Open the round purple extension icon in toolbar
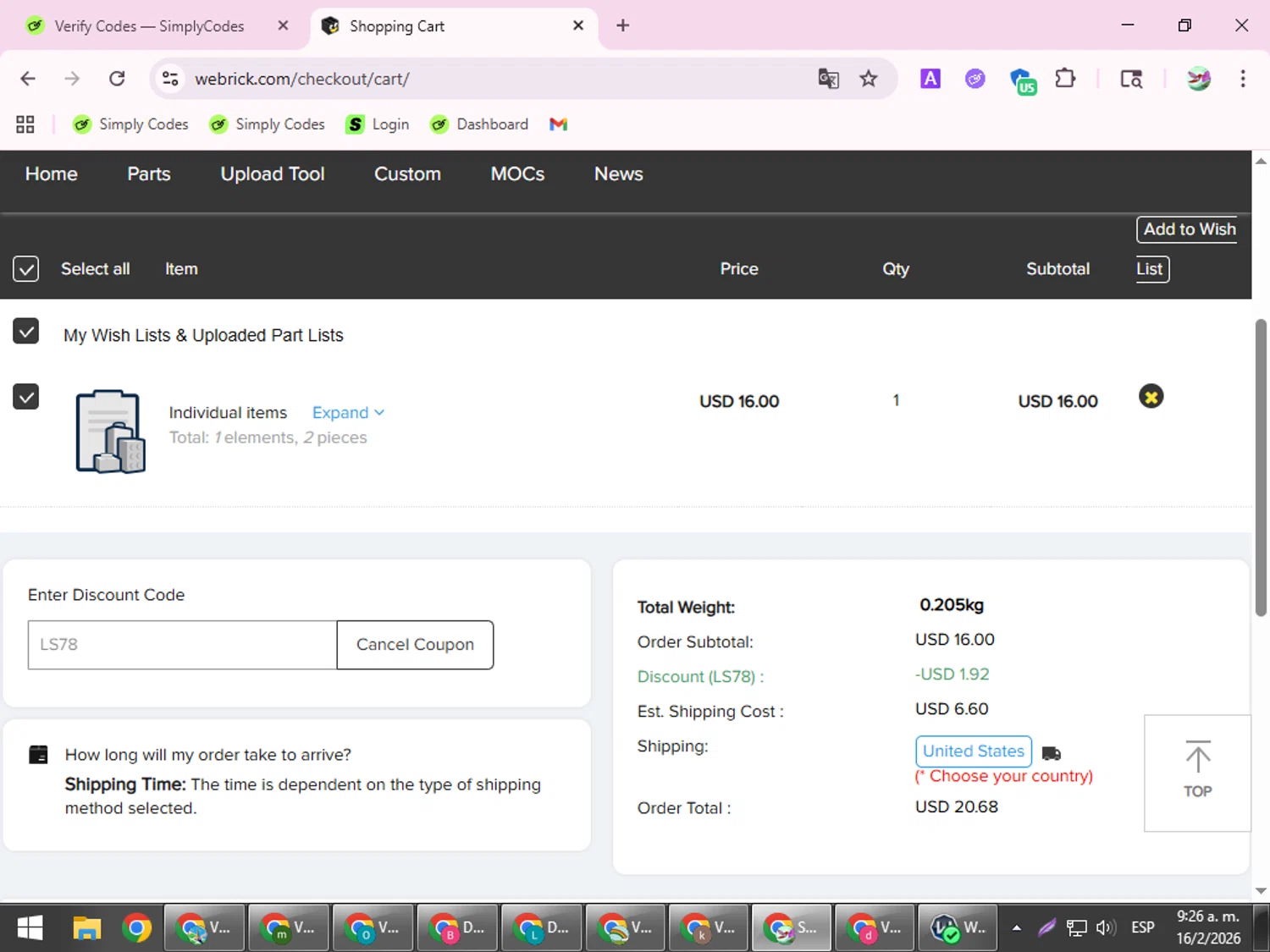 coord(975,79)
